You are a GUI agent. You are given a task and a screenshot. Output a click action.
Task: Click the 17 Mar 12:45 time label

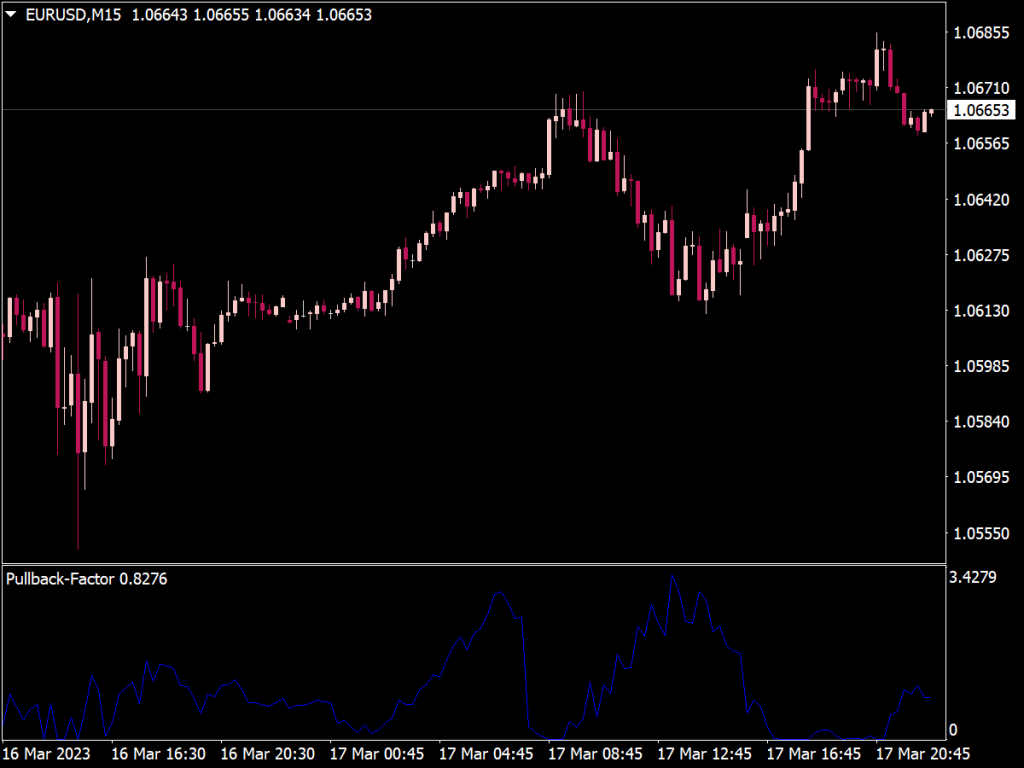tap(704, 754)
